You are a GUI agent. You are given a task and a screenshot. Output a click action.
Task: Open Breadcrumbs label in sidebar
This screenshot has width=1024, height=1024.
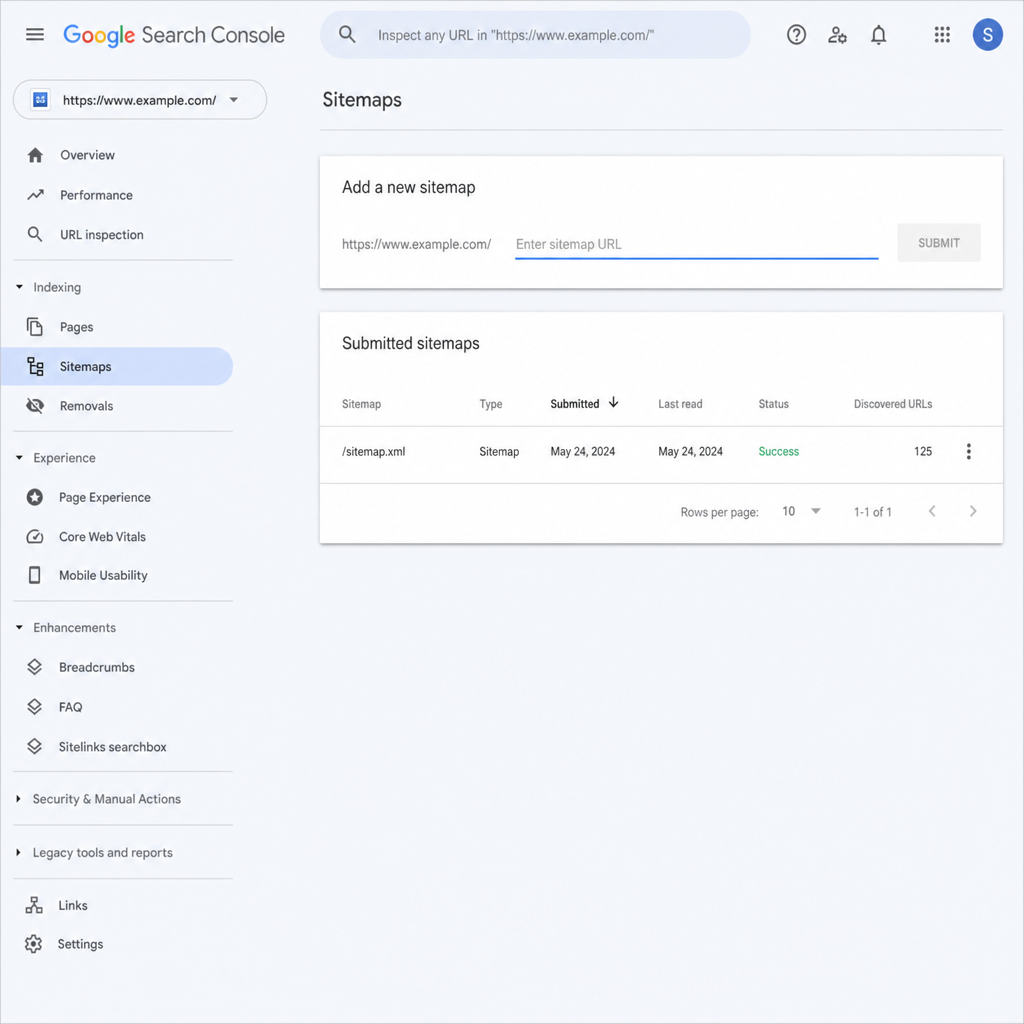(x=97, y=667)
